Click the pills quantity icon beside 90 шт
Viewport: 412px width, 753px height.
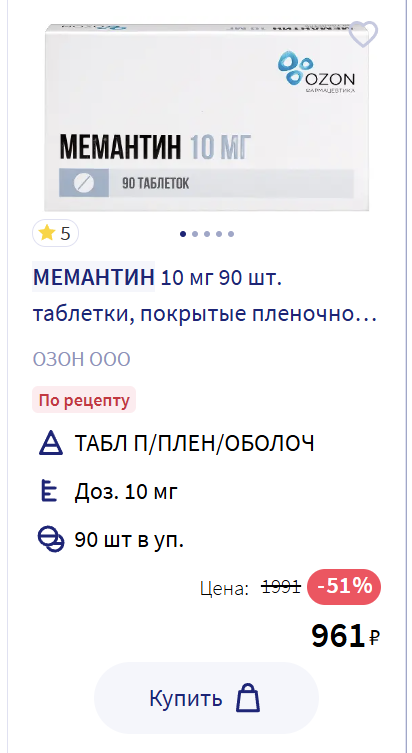pos(51,540)
